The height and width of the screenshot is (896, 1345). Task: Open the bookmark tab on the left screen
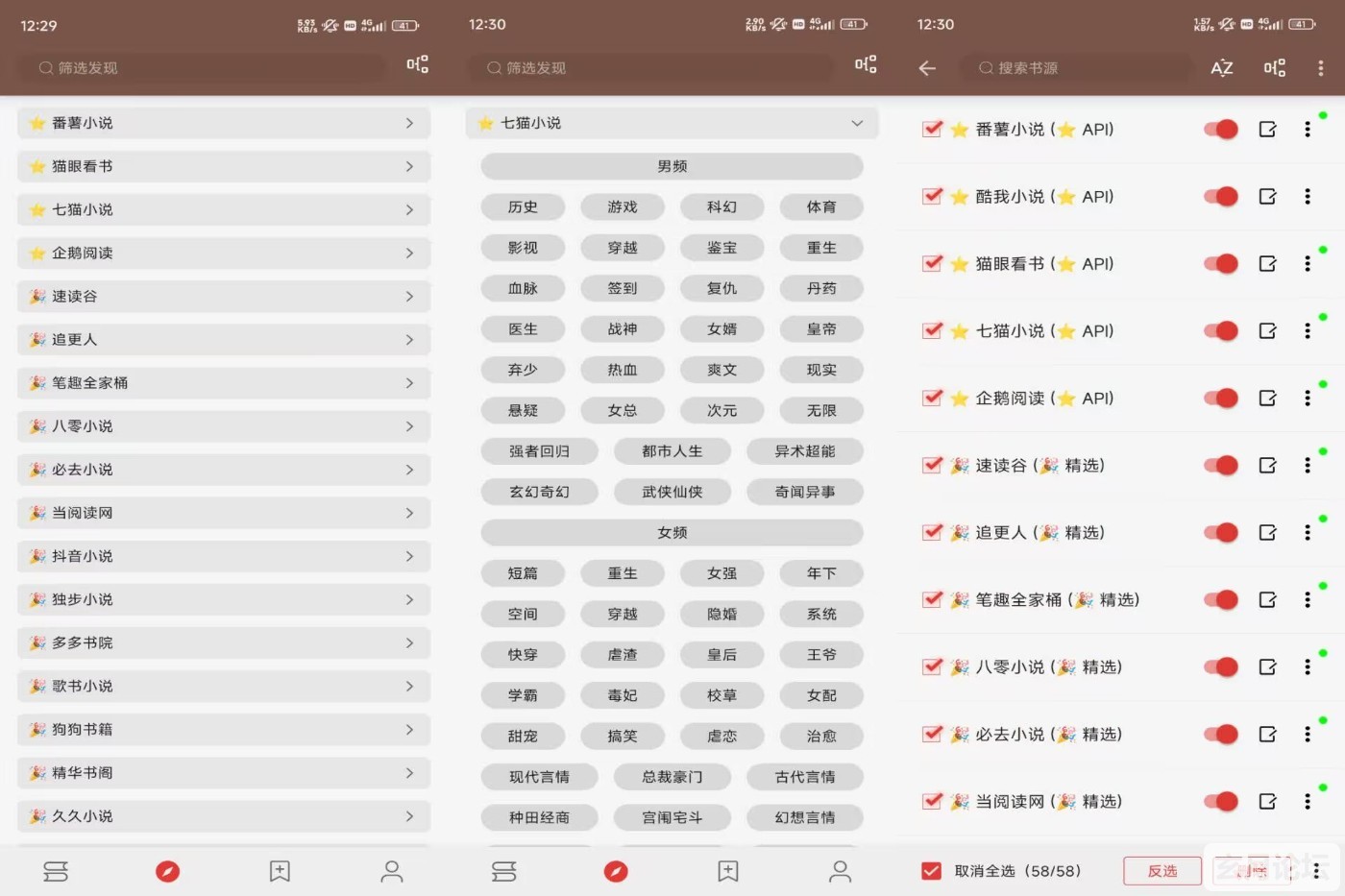(x=280, y=871)
